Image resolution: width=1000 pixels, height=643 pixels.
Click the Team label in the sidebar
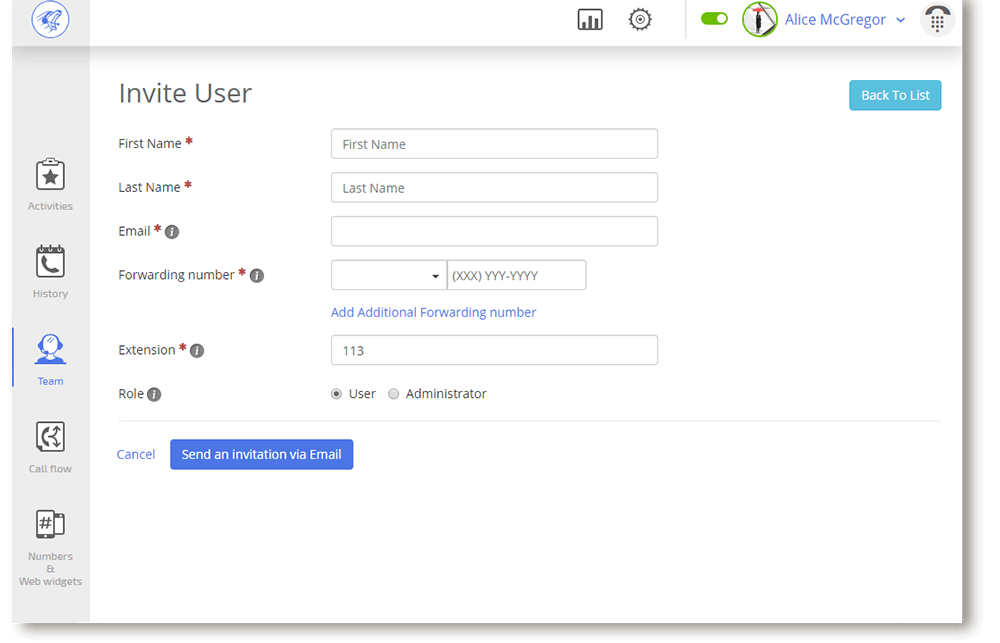pyautogui.click(x=50, y=381)
